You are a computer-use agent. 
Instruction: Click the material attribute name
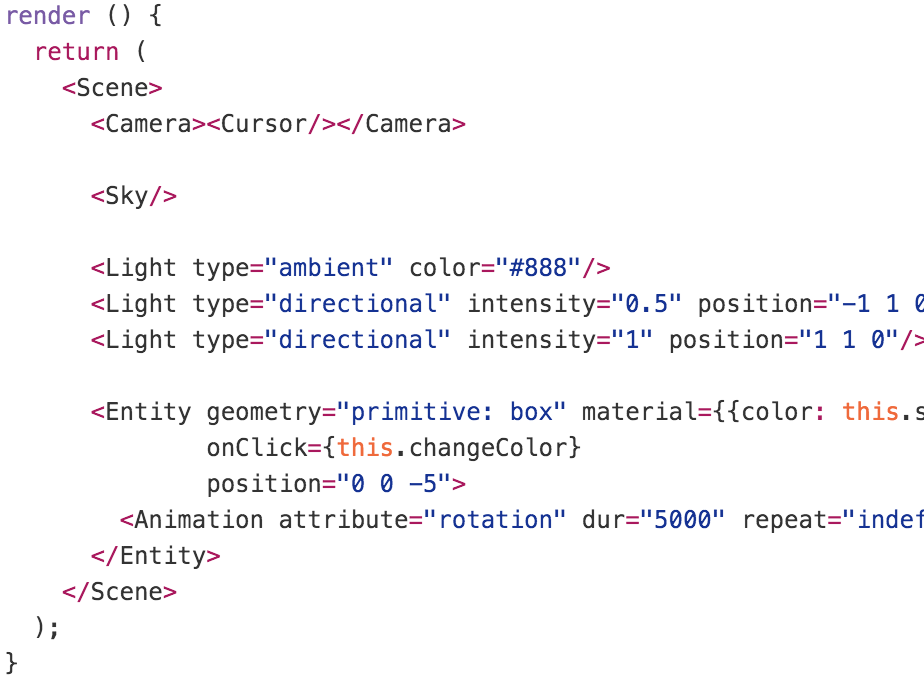[x=639, y=412]
